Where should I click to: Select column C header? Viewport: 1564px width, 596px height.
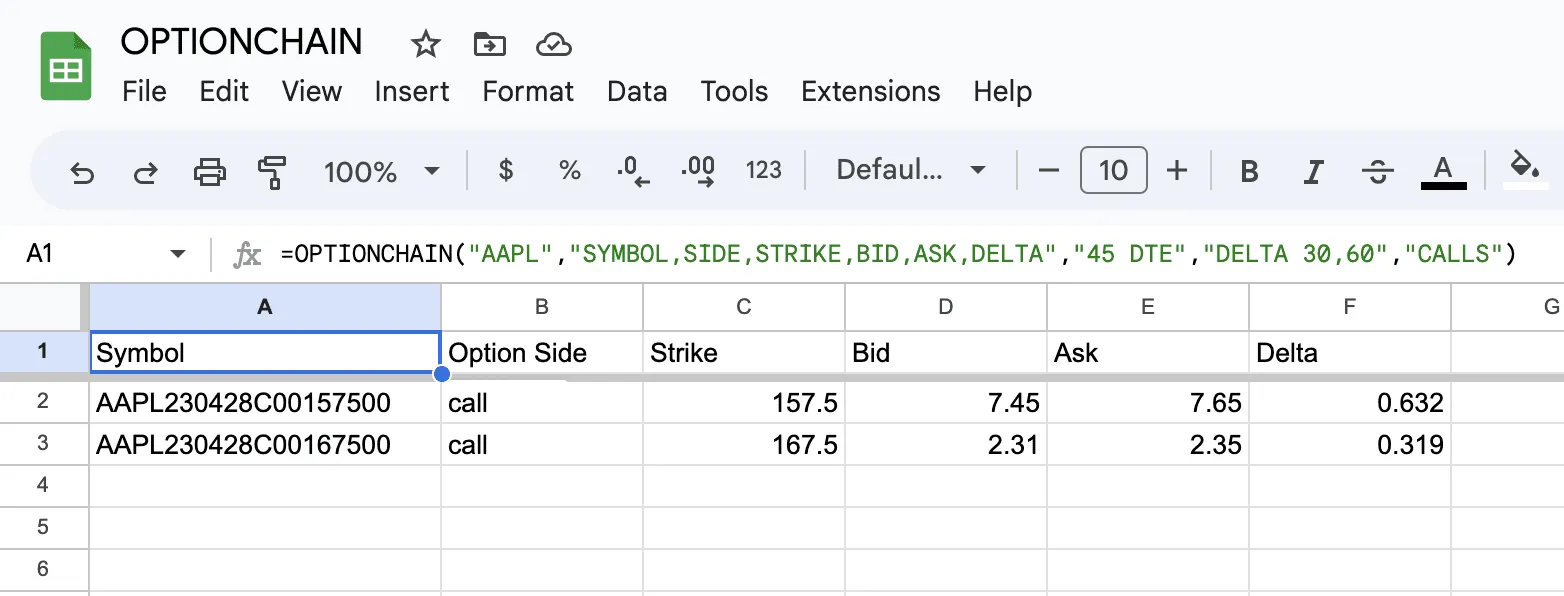pyautogui.click(x=744, y=307)
